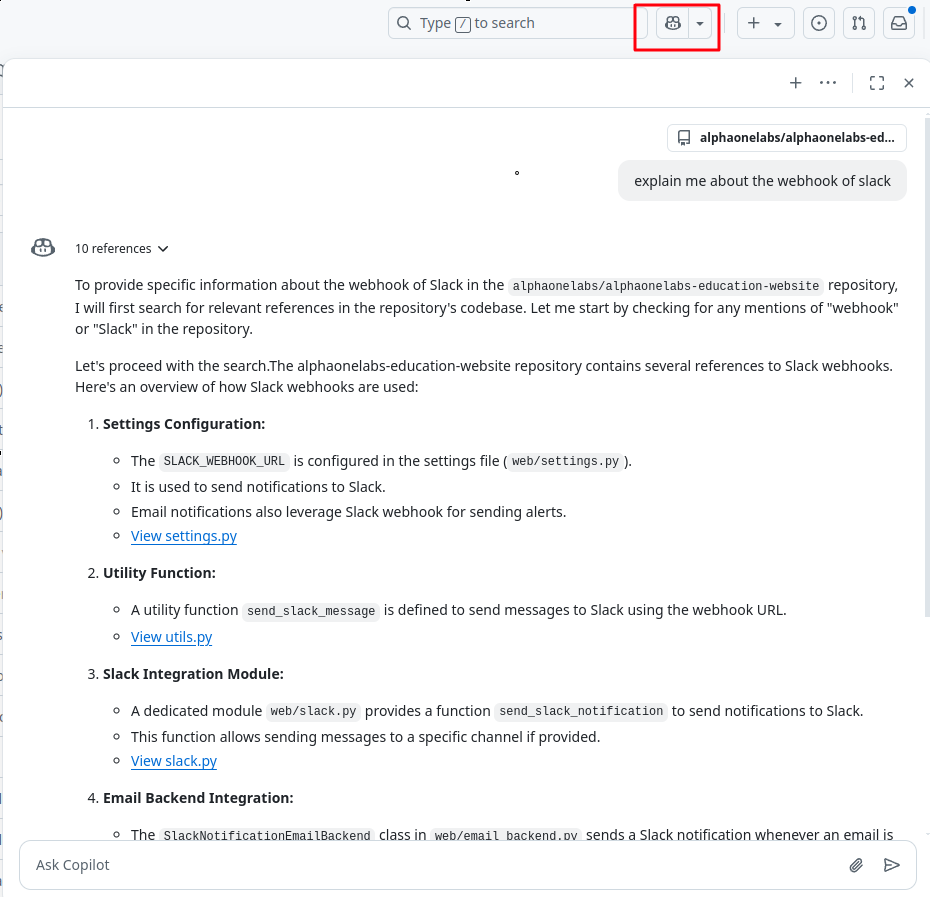Open the View utils.py link

tap(171, 637)
